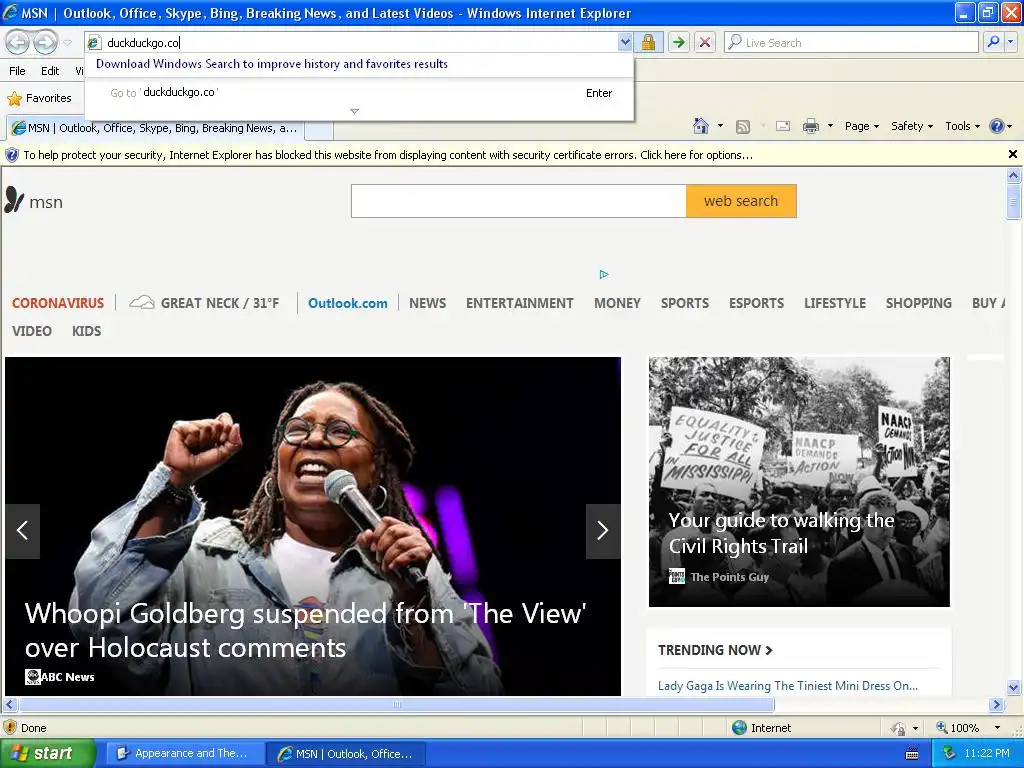The width and height of the screenshot is (1024, 768).
Task: Click the RSS feeds icon
Action: (743, 127)
